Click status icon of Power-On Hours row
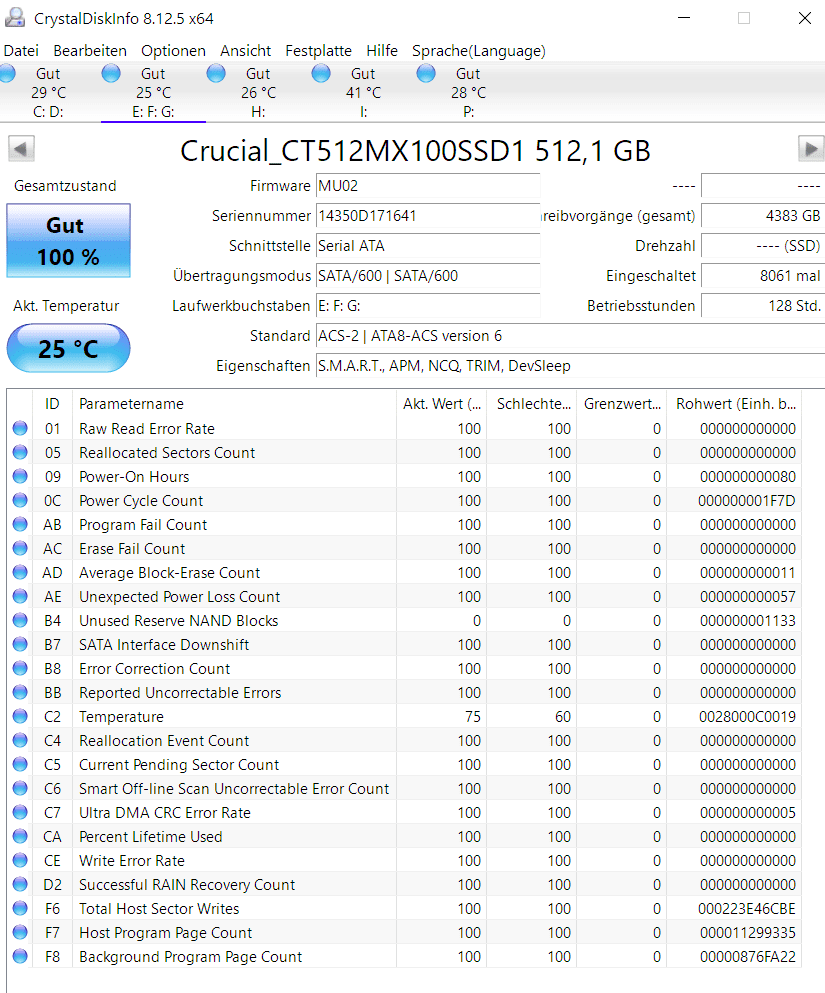This screenshot has width=825, height=993. click(20, 476)
